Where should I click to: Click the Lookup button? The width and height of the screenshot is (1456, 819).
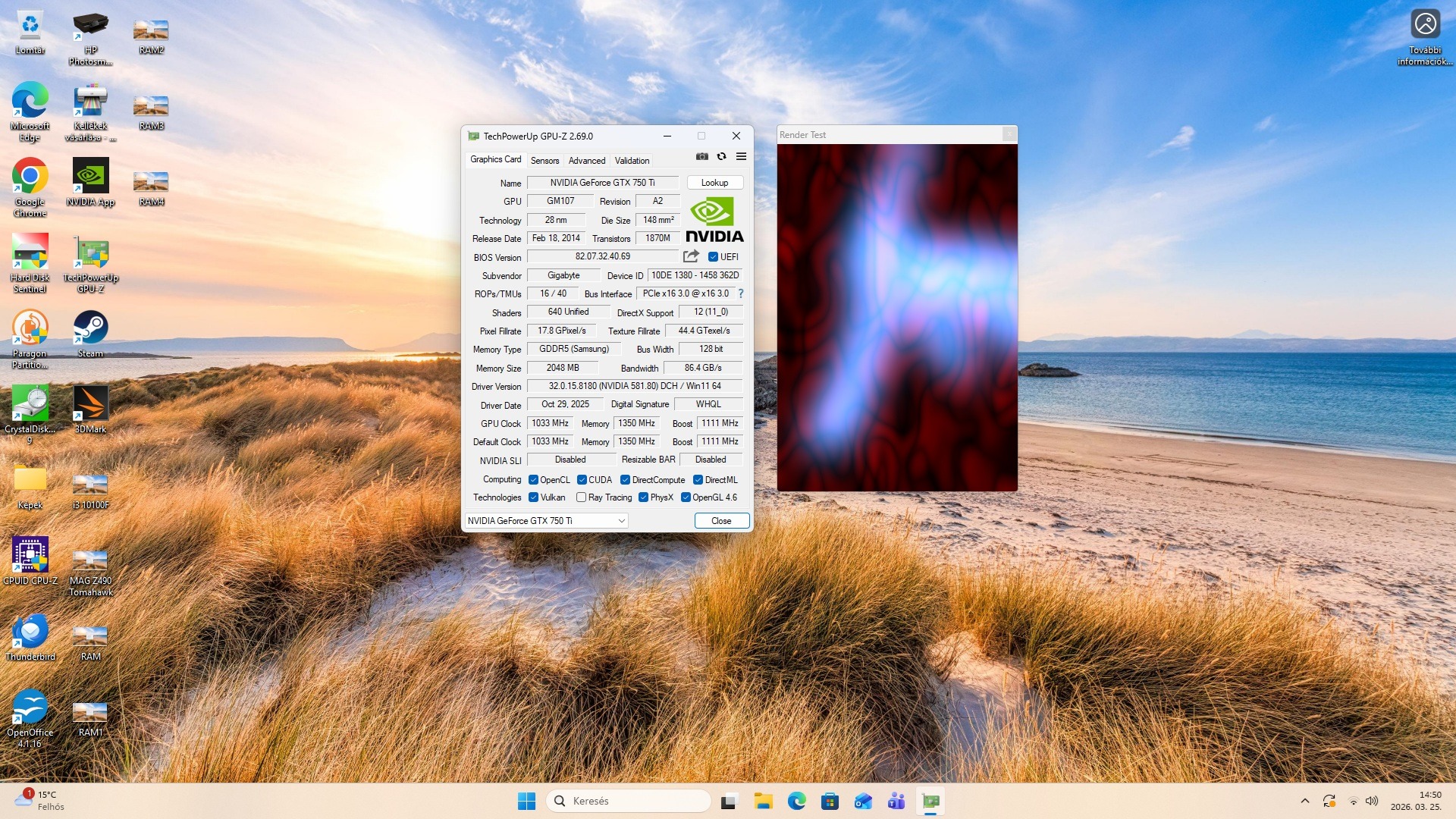tap(714, 183)
